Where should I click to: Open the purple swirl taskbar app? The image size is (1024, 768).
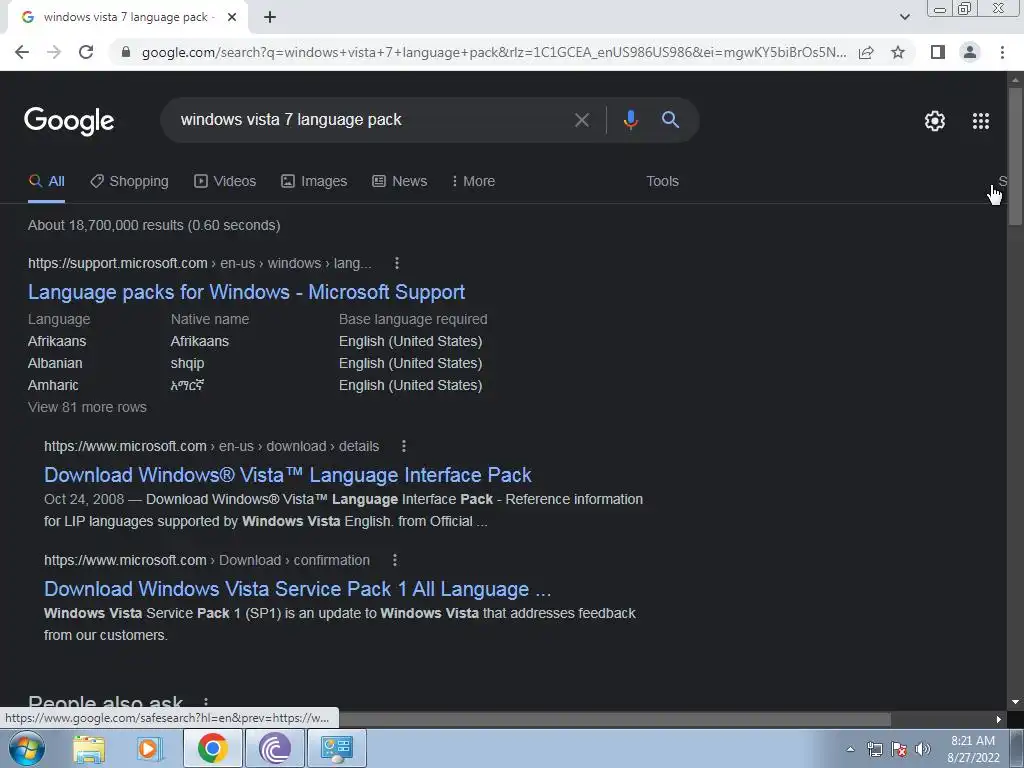(274, 748)
